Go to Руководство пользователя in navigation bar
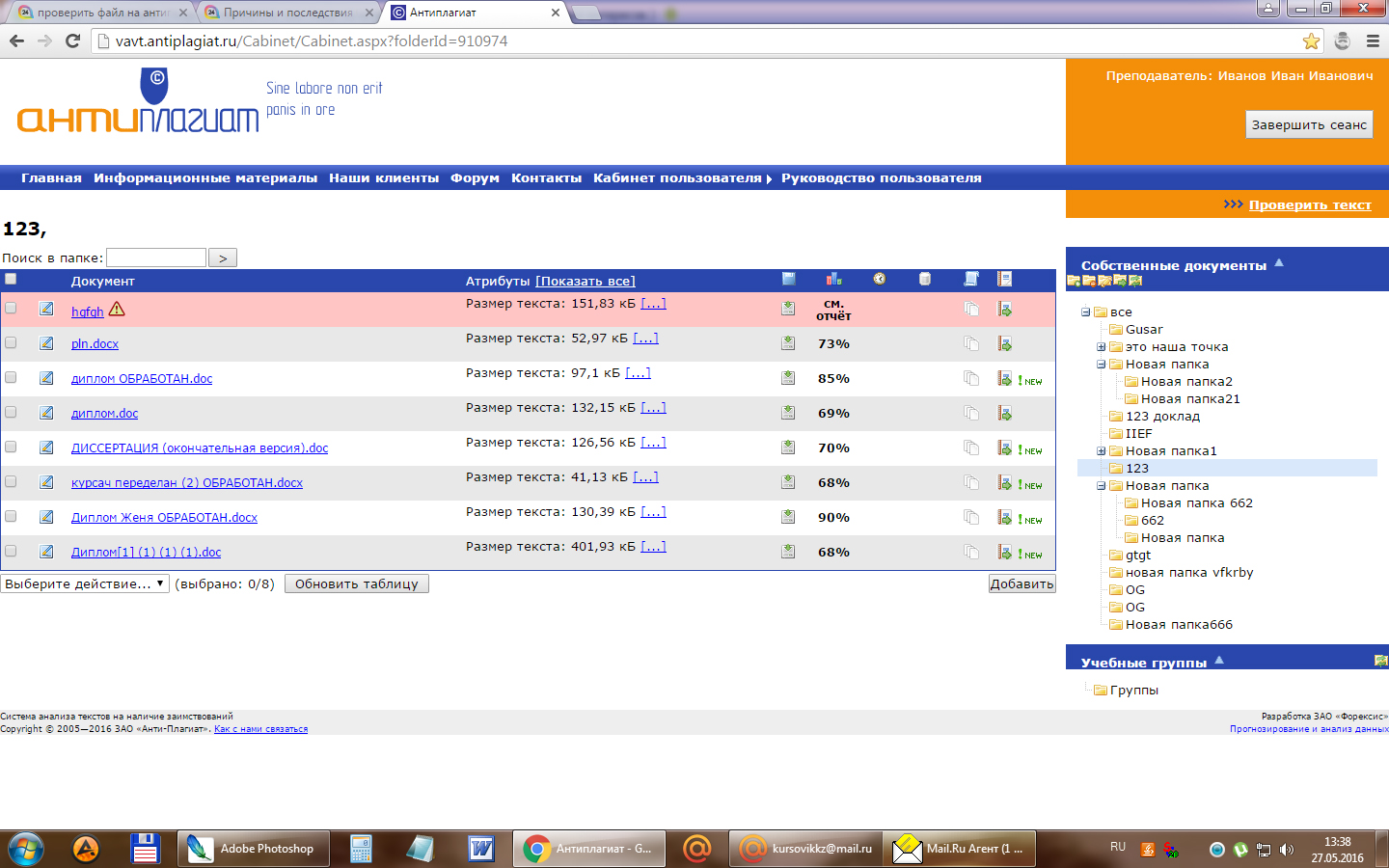Screen dimensions: 1389x868 881,177
